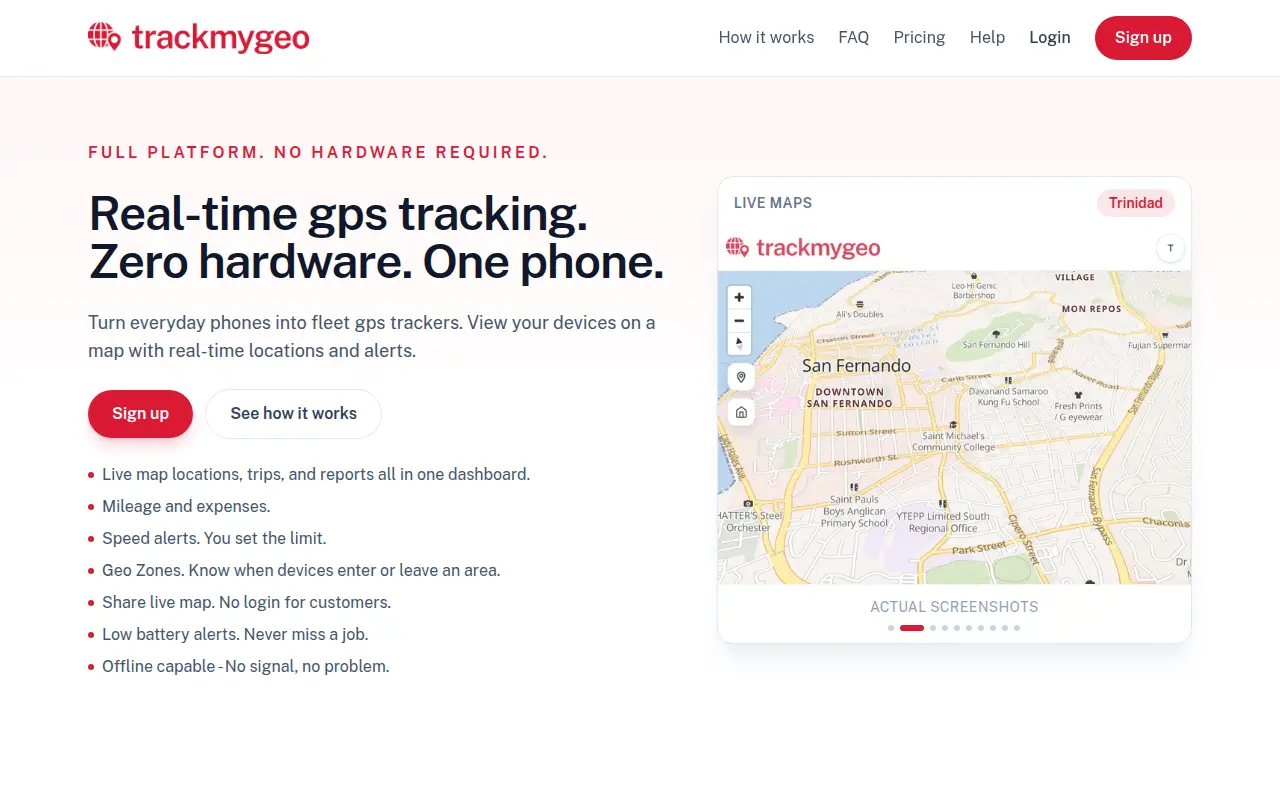Click the location pin map control
Screen dimensions: 1280x800
click(741, 377)
